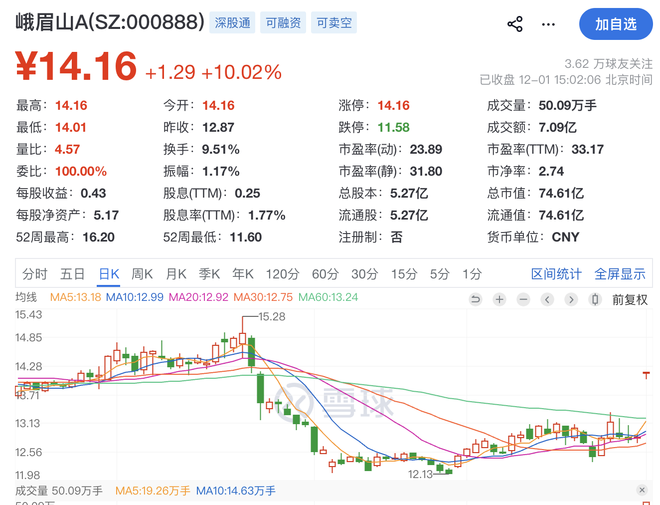Open the 前复权 adjustment dropdown
660x505 pixels.
(629, 299)
